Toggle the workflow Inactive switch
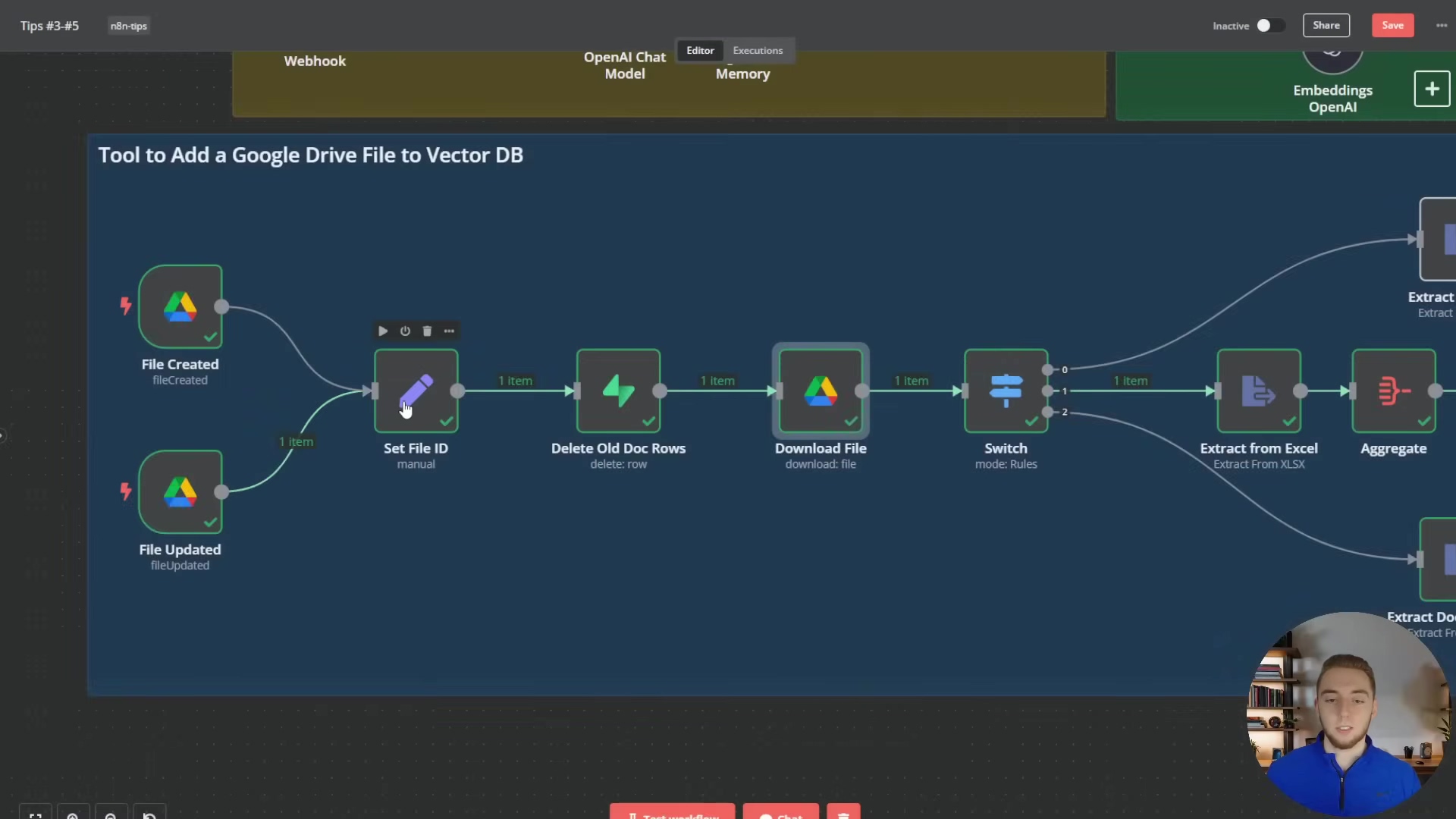This screenshot has width=1456, height=819. tap(1270, 25)
